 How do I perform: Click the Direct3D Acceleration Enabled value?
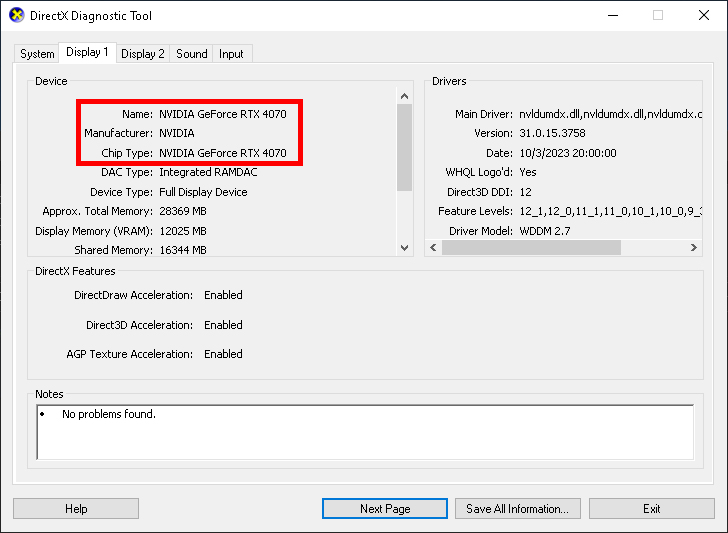[x=223, y=325]
